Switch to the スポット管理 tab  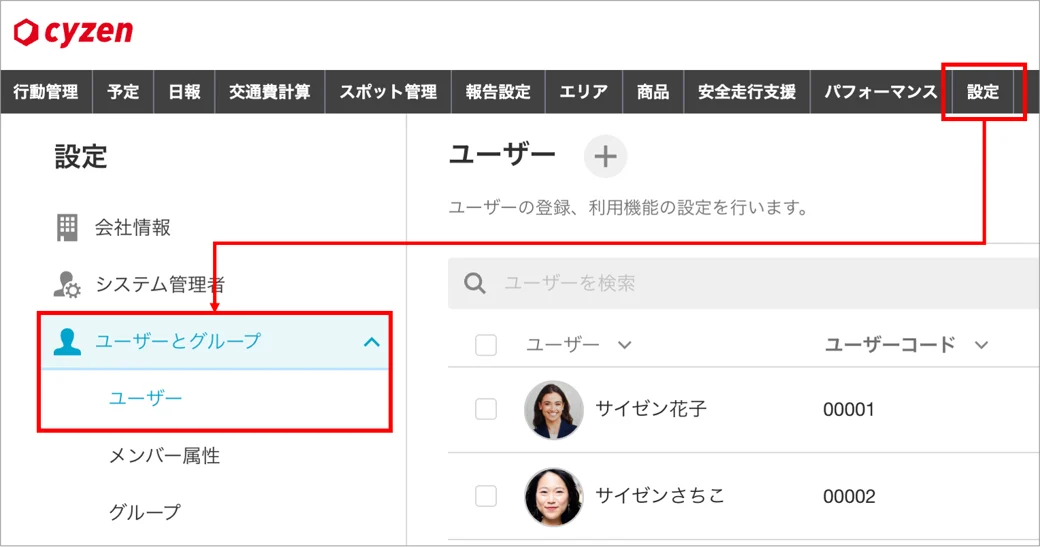pos(388,91)
